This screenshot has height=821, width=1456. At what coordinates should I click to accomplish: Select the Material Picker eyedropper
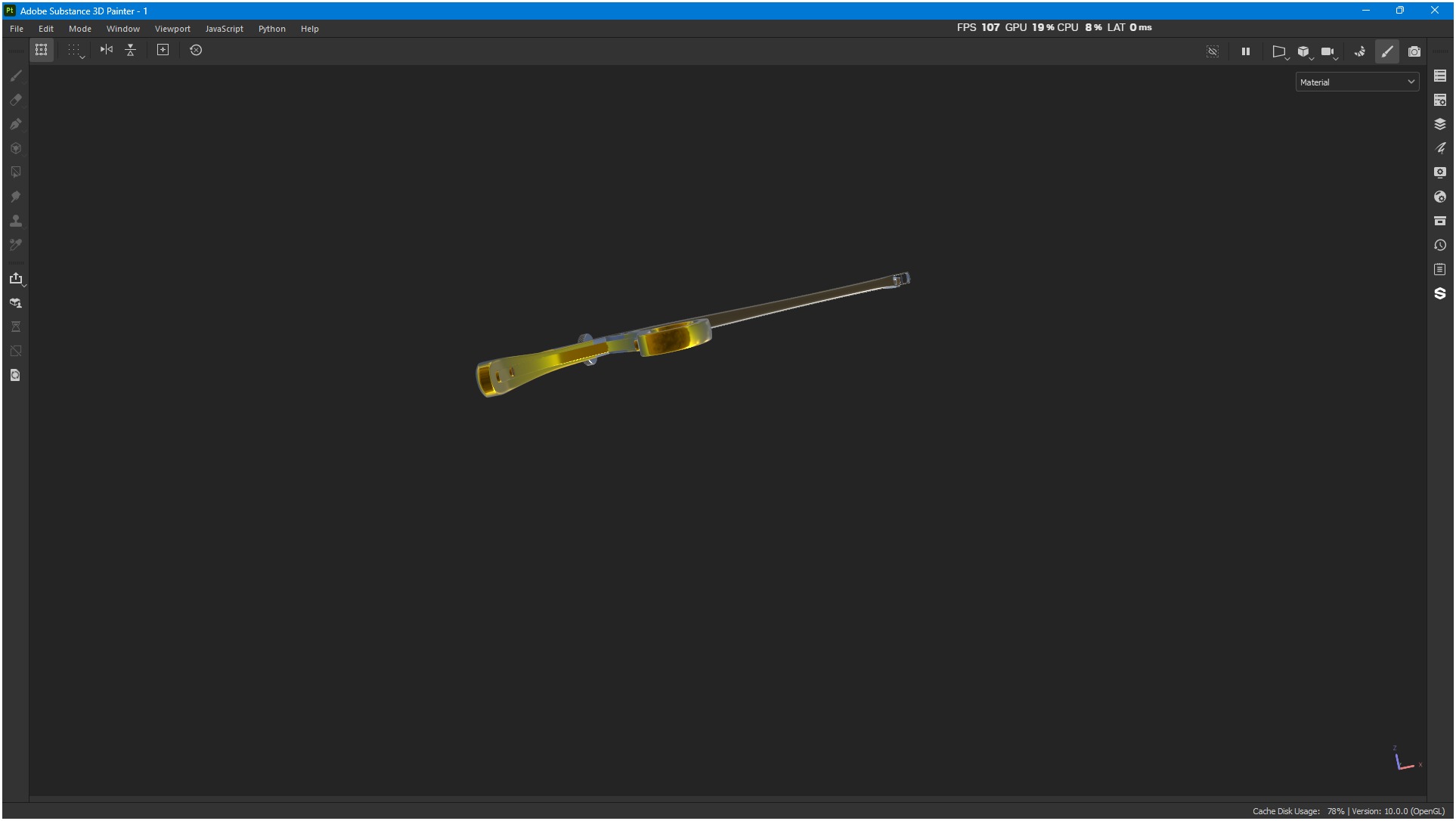[x=16, y=245]
